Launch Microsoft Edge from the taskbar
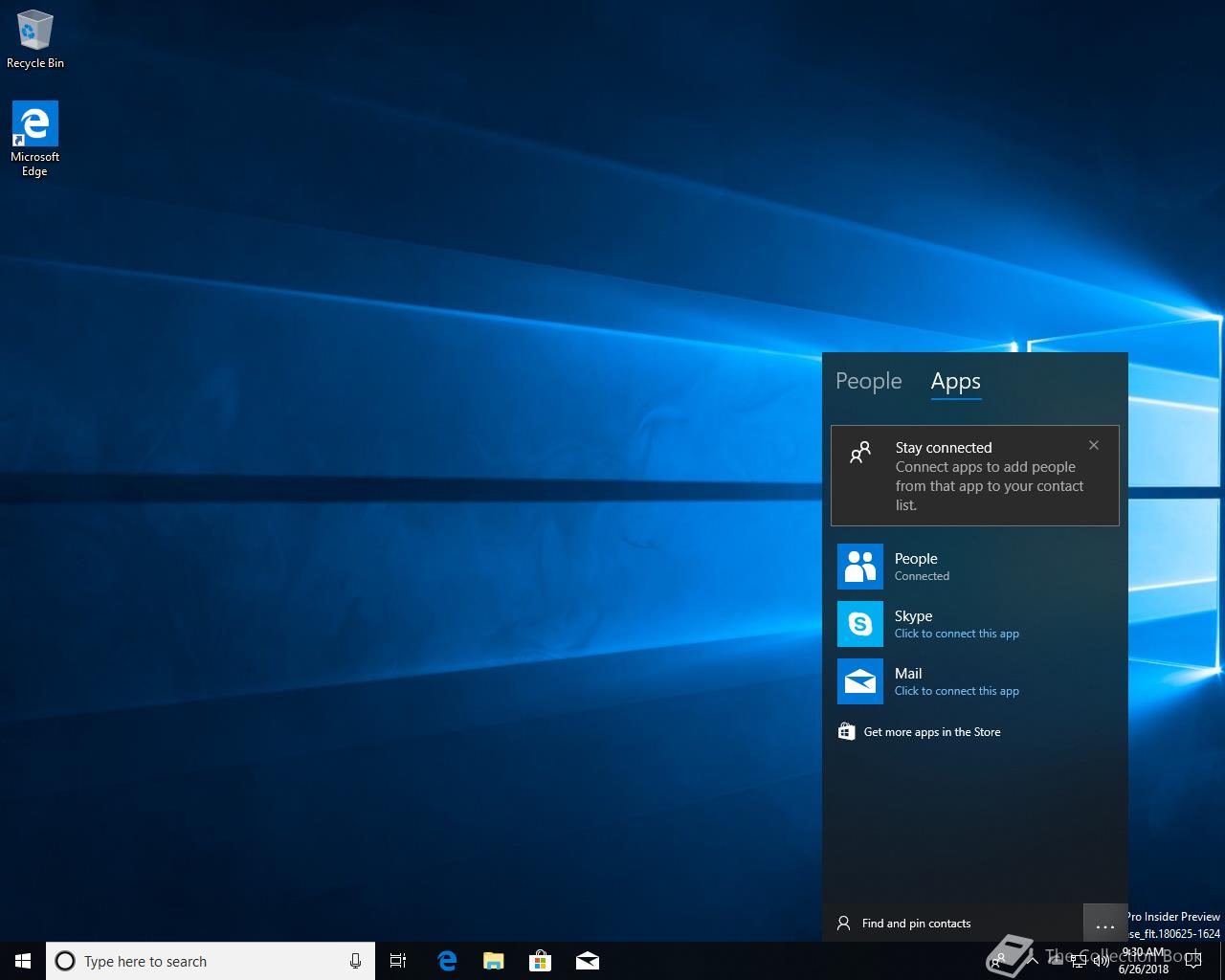 (447, 961)
